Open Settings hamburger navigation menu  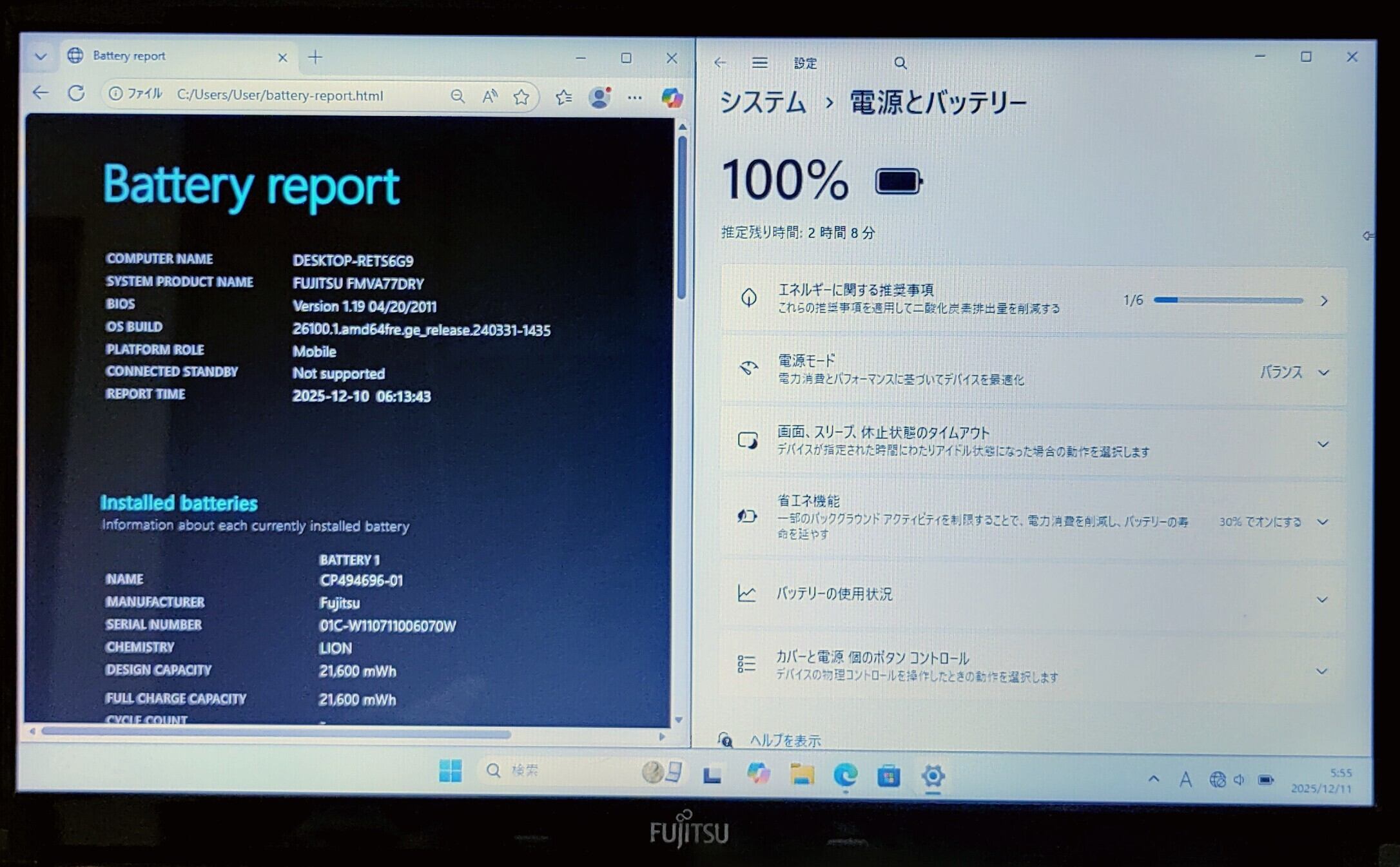[759, 63]
